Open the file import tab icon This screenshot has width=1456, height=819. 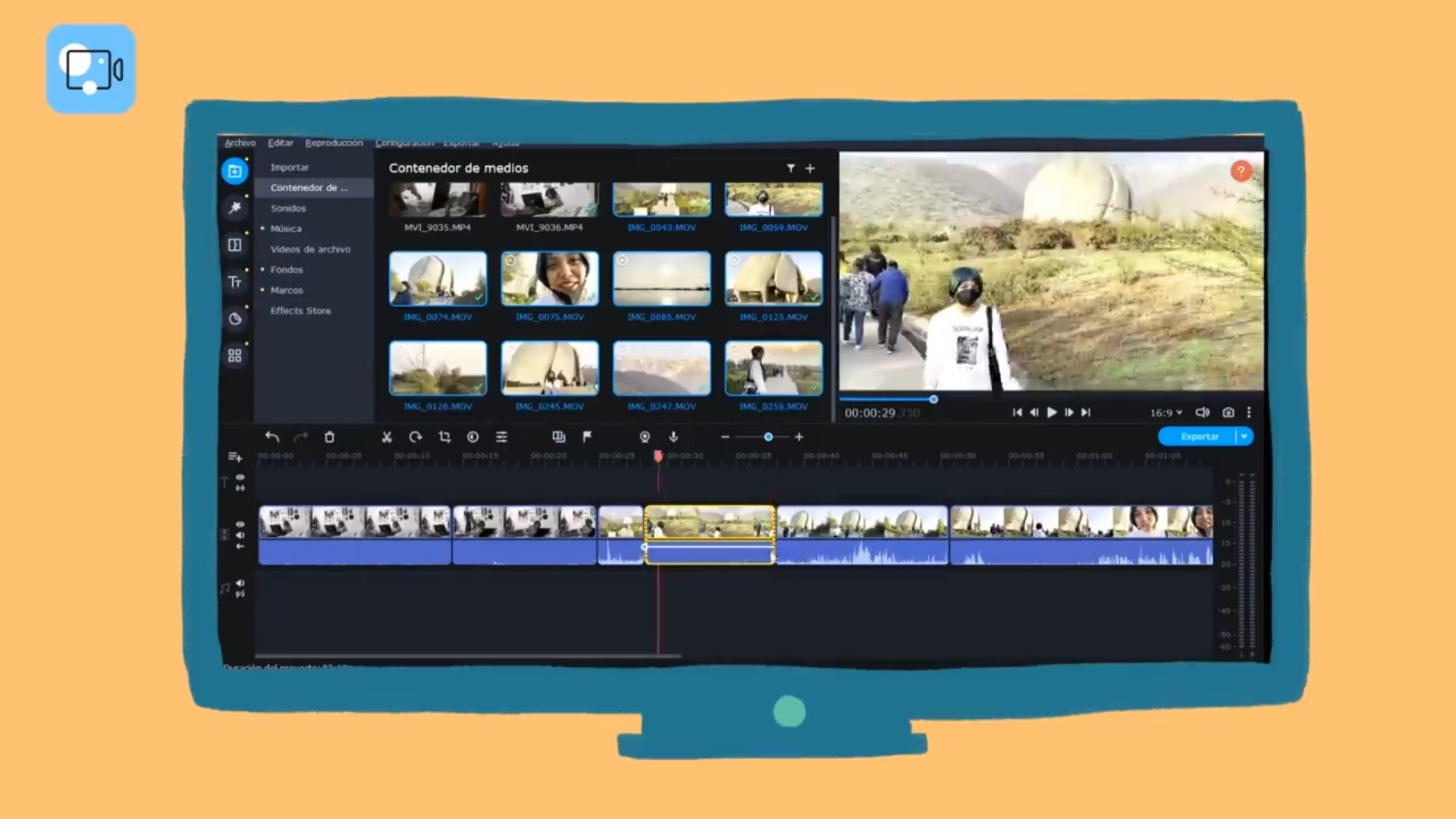(234, 171)
